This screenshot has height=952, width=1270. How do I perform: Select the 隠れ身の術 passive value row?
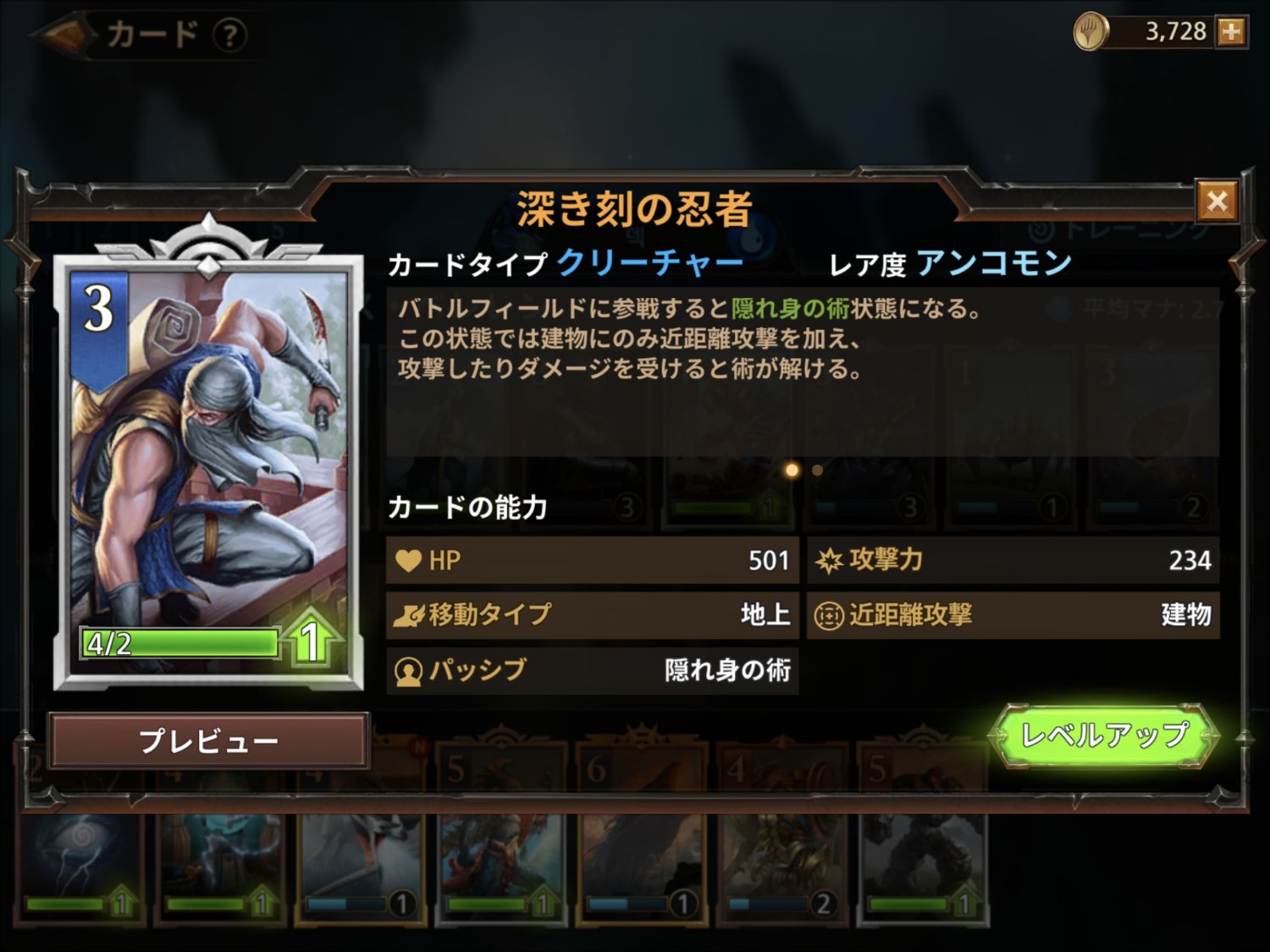click(x=593, y=671)
